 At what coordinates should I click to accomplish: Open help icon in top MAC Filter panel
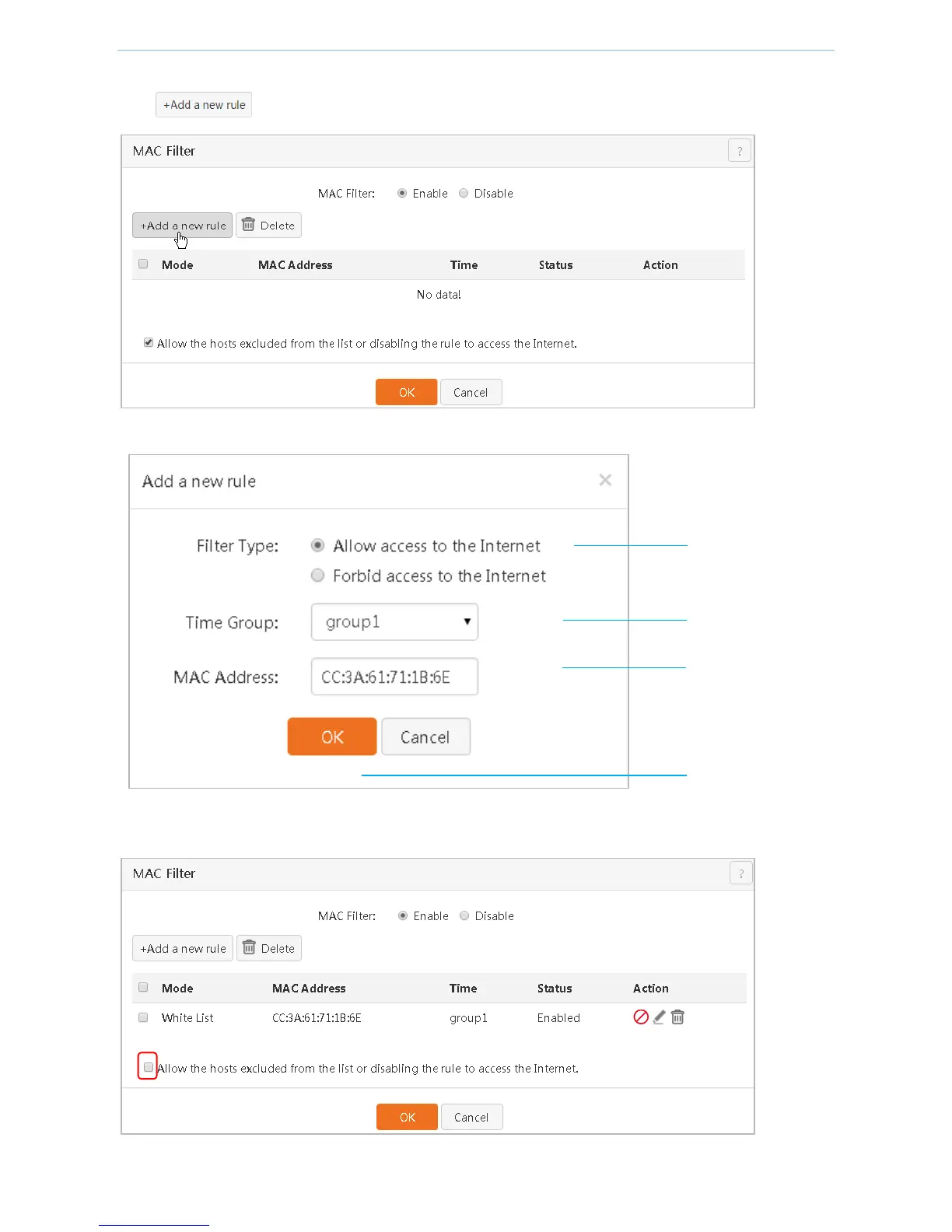[739, 151]
